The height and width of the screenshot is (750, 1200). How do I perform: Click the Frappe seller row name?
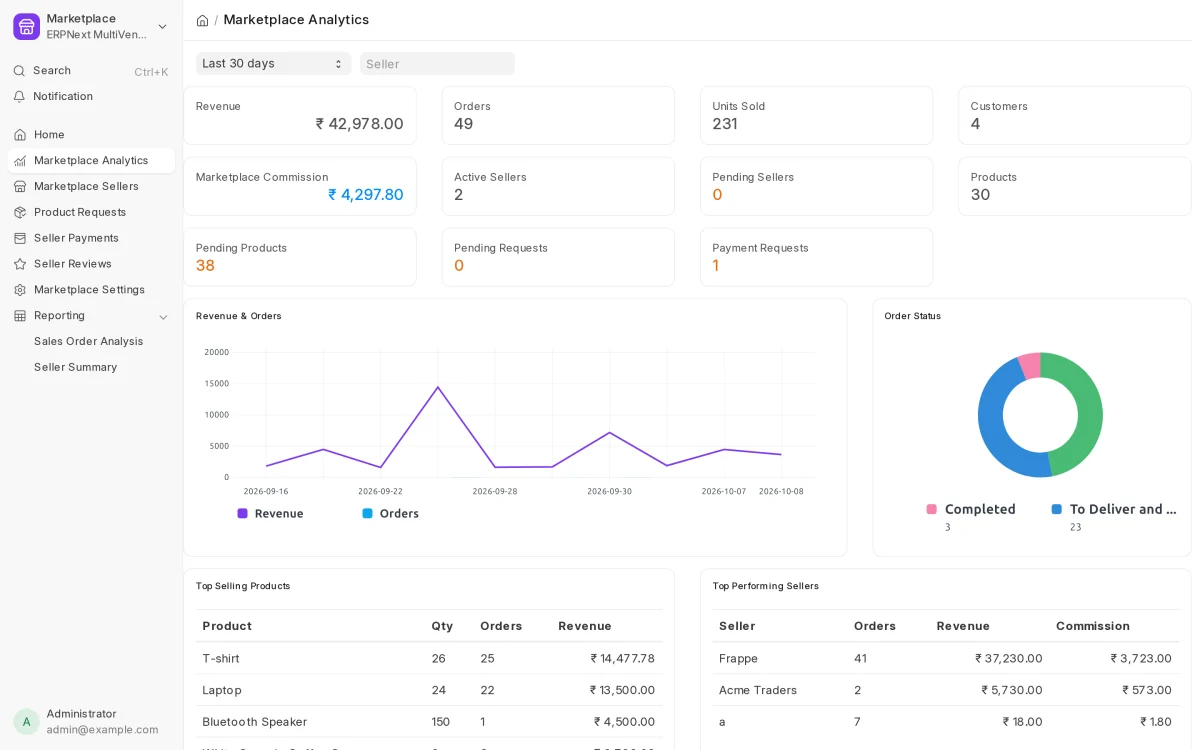738,659
